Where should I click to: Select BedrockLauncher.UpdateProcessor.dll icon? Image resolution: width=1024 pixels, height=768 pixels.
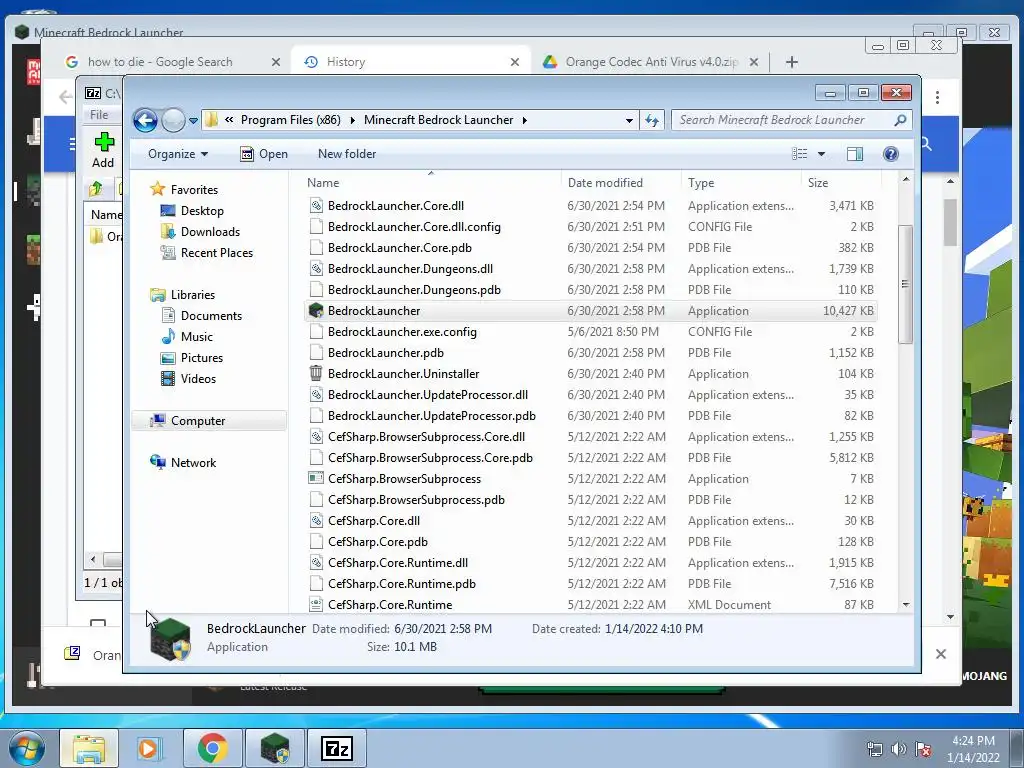click(316, 395)
